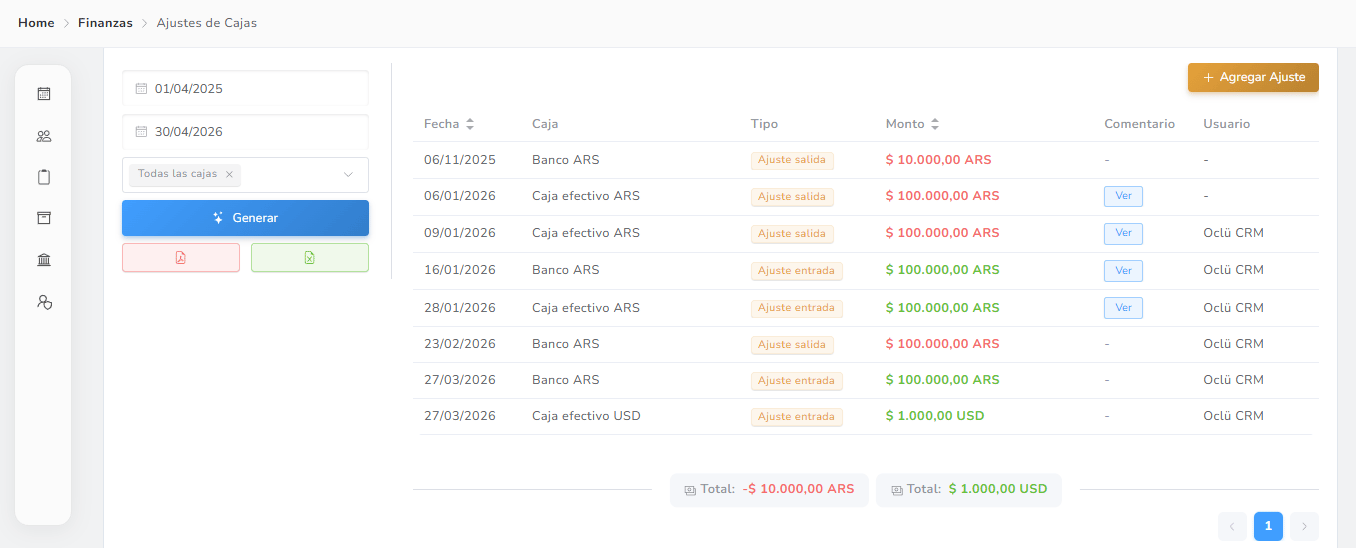Click date cell 23/02/2026

point(460,343)
